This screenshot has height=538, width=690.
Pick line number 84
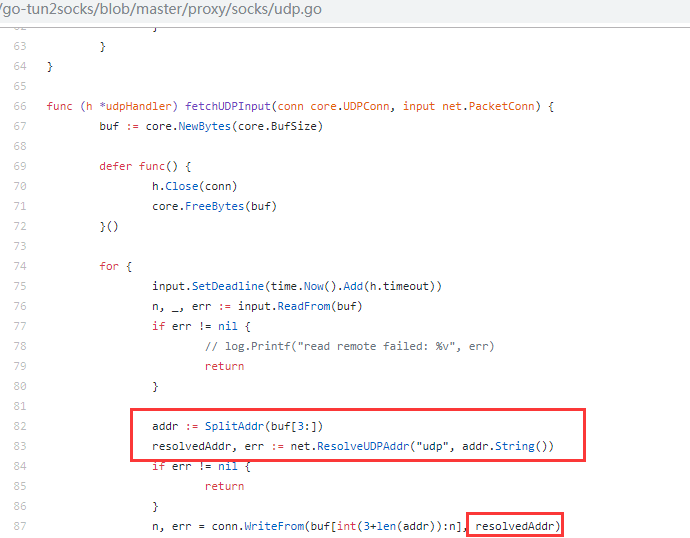pos(20,466)
